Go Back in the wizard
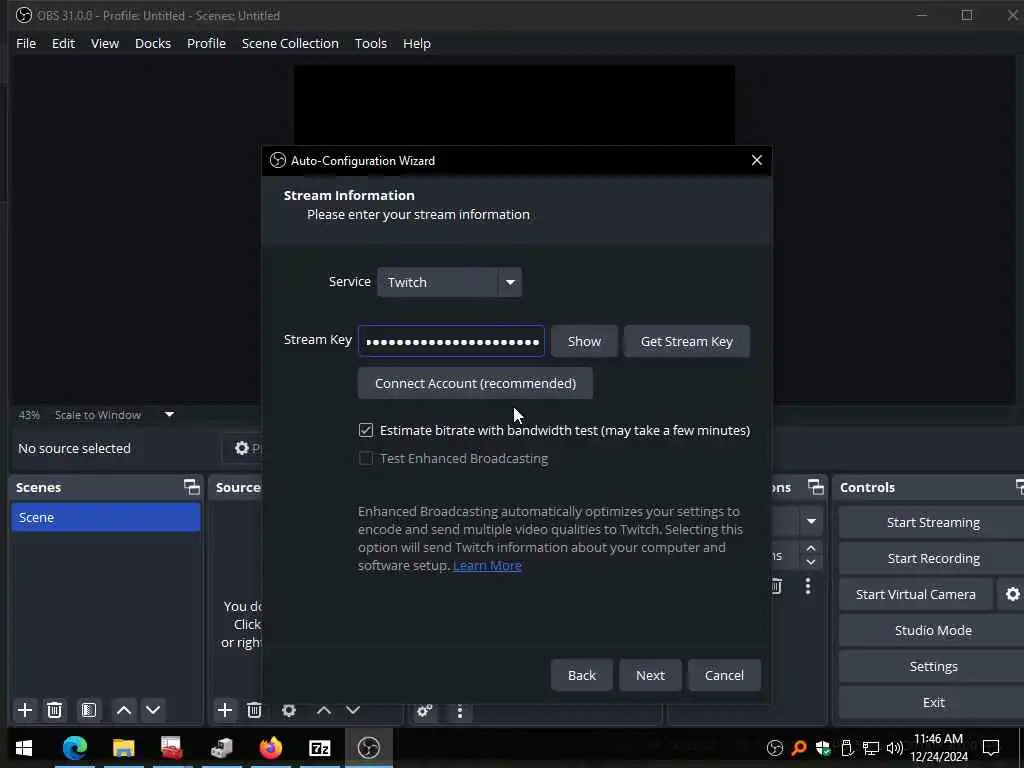The image size is (1024, 768). [x=581, y=675]
